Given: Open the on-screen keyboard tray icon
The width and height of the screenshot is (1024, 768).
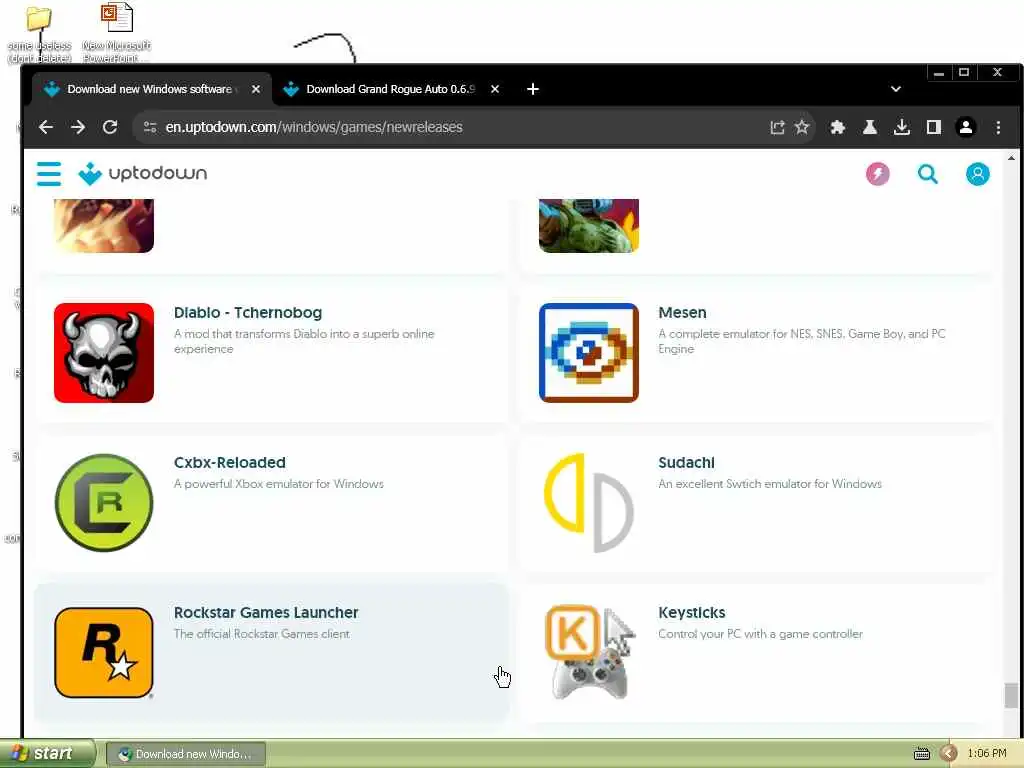Looking at the screenshot, I should tap(921, 754).
